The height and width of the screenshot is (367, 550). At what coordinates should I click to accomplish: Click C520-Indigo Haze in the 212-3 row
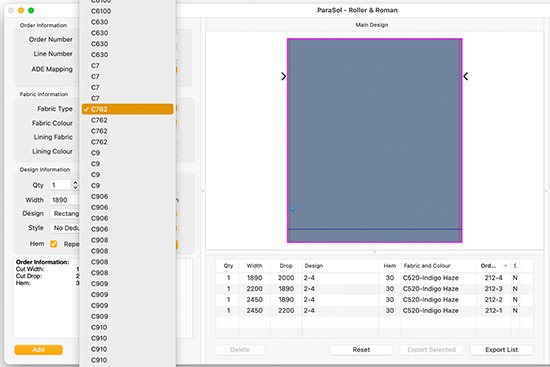(430, 289)
